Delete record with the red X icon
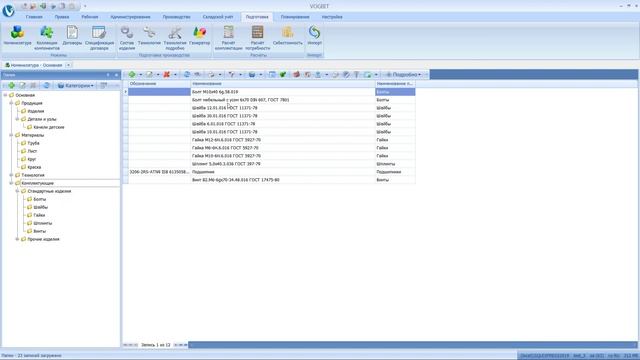The image size is (640, 360). tap(167, 74)
